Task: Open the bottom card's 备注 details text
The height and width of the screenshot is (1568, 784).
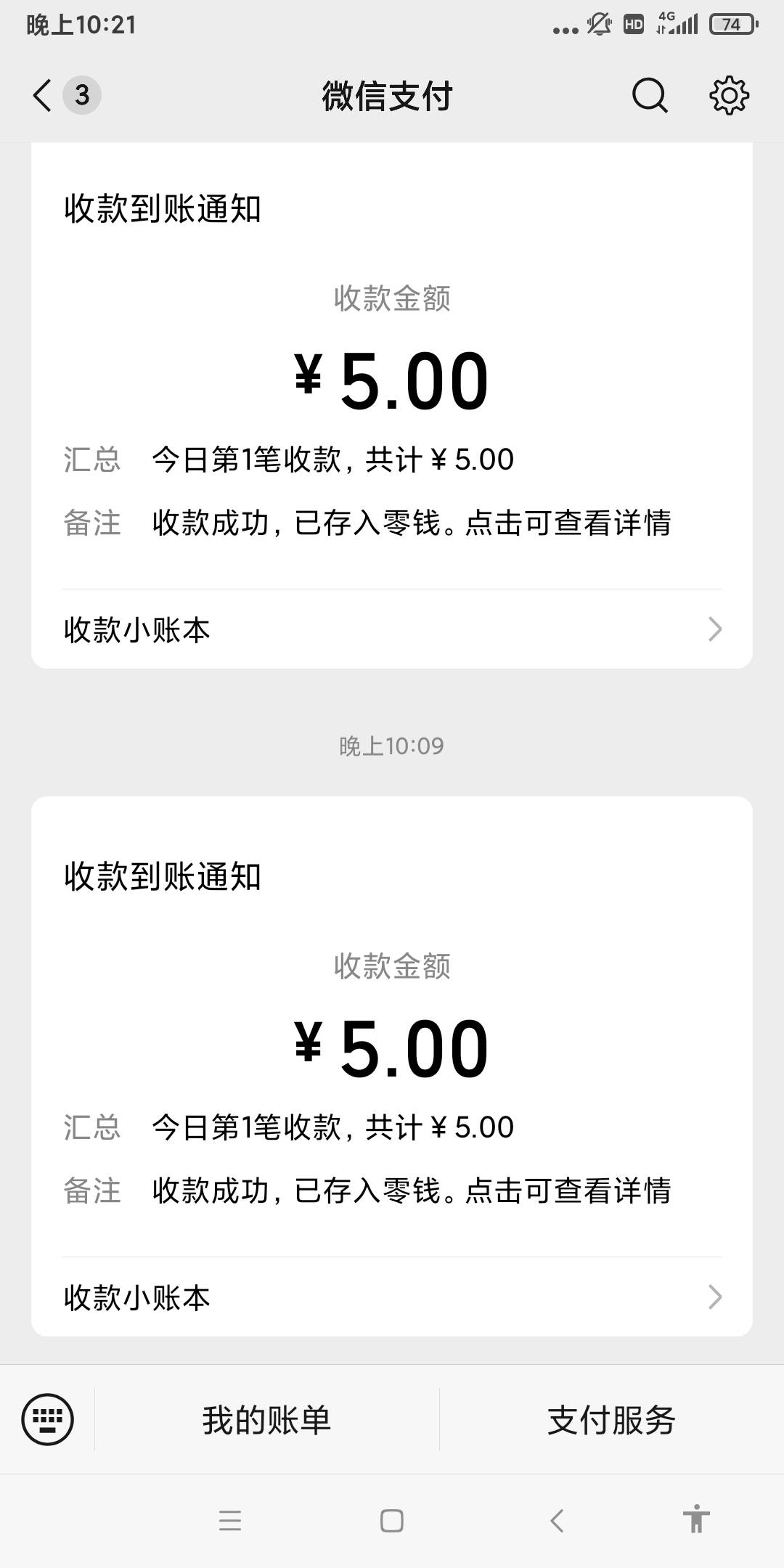Action: coord(411,1191)
